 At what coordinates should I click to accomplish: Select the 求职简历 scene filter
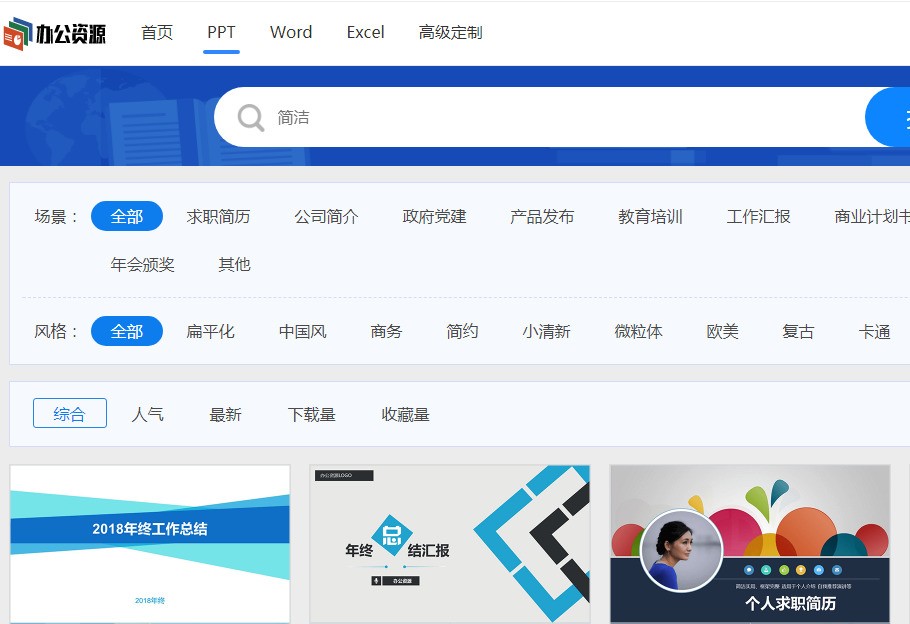coord(218,217)
